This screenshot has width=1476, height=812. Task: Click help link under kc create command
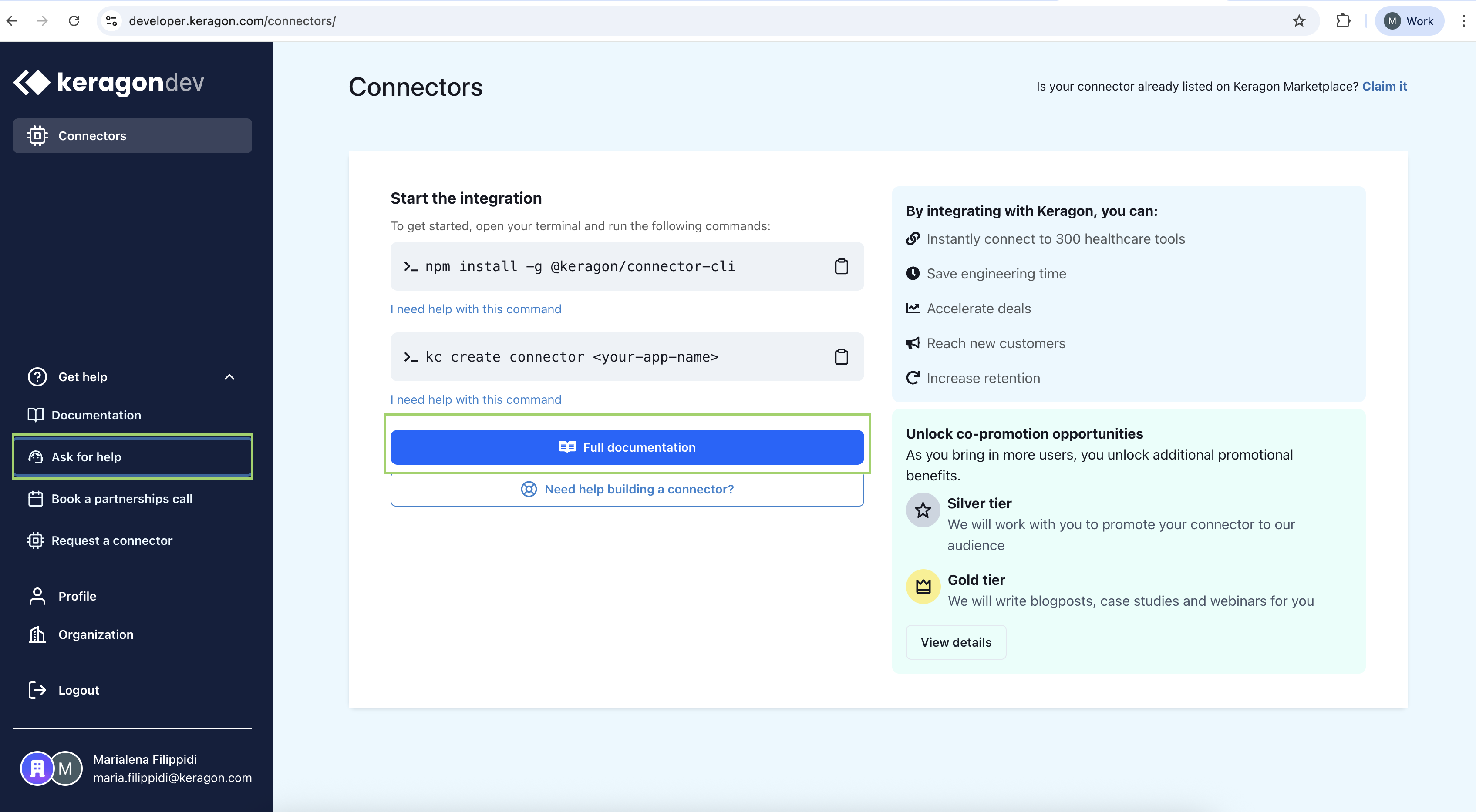coord(475,400)
